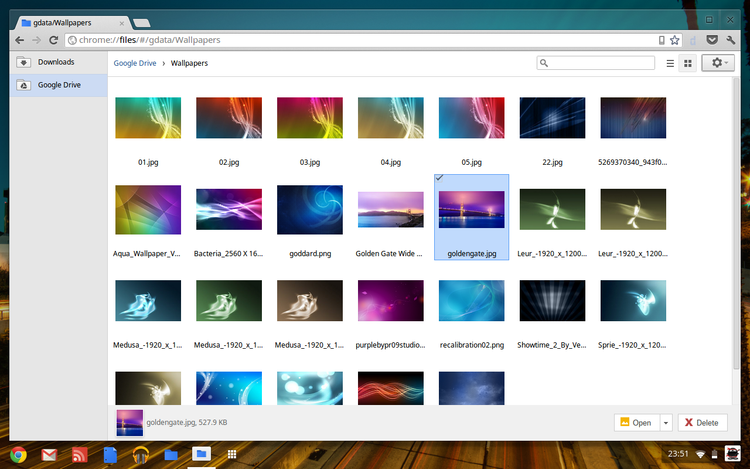
Task: Uncheck the selected goldengate.jpg checkmark
Action: [x=441, y=178]
